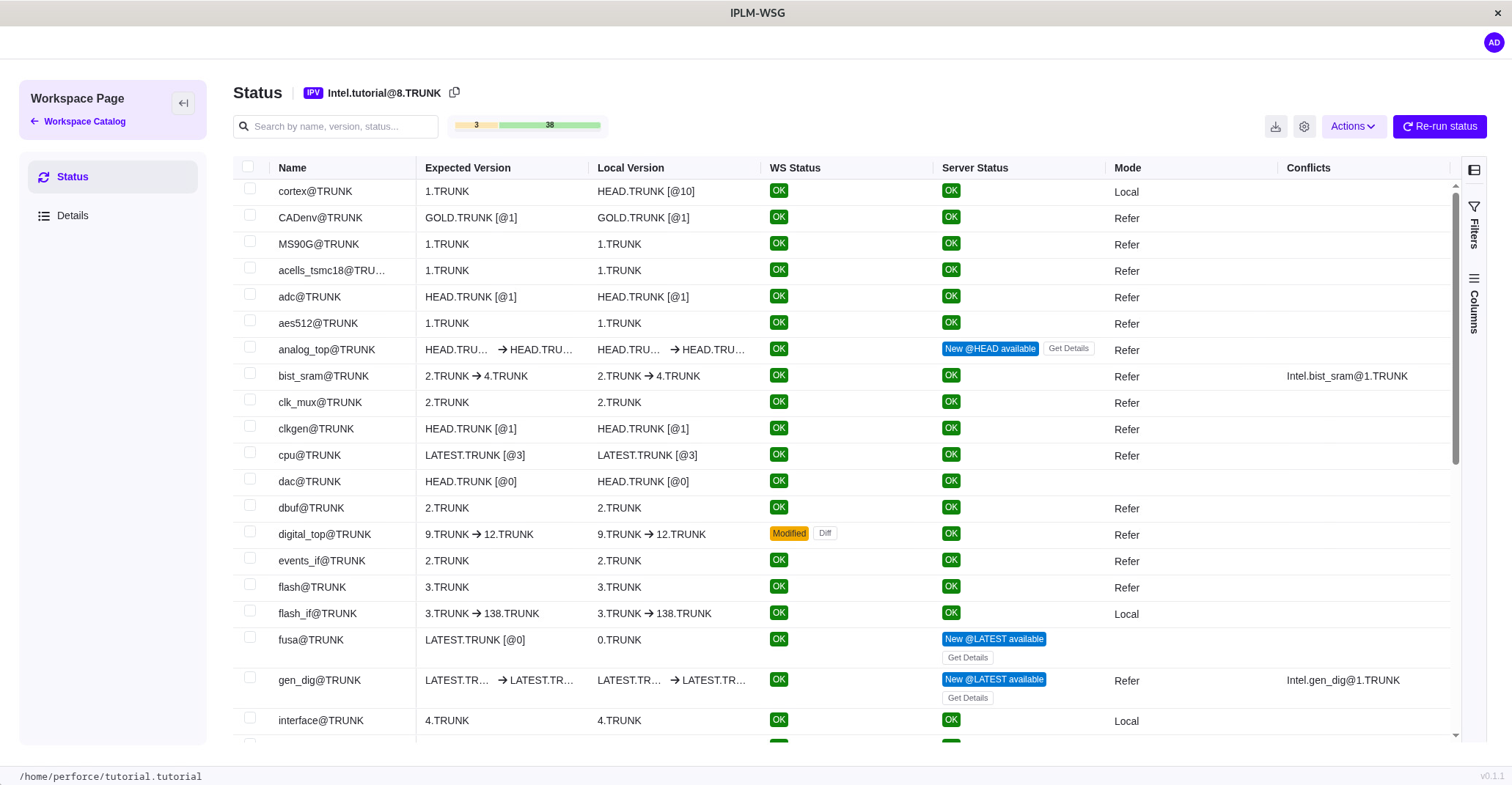Viewport: 1512px width, 785px height.
Task: Click OK Server Status badge for flash_if@TRUNK
Action: click(x=951, y=613)
